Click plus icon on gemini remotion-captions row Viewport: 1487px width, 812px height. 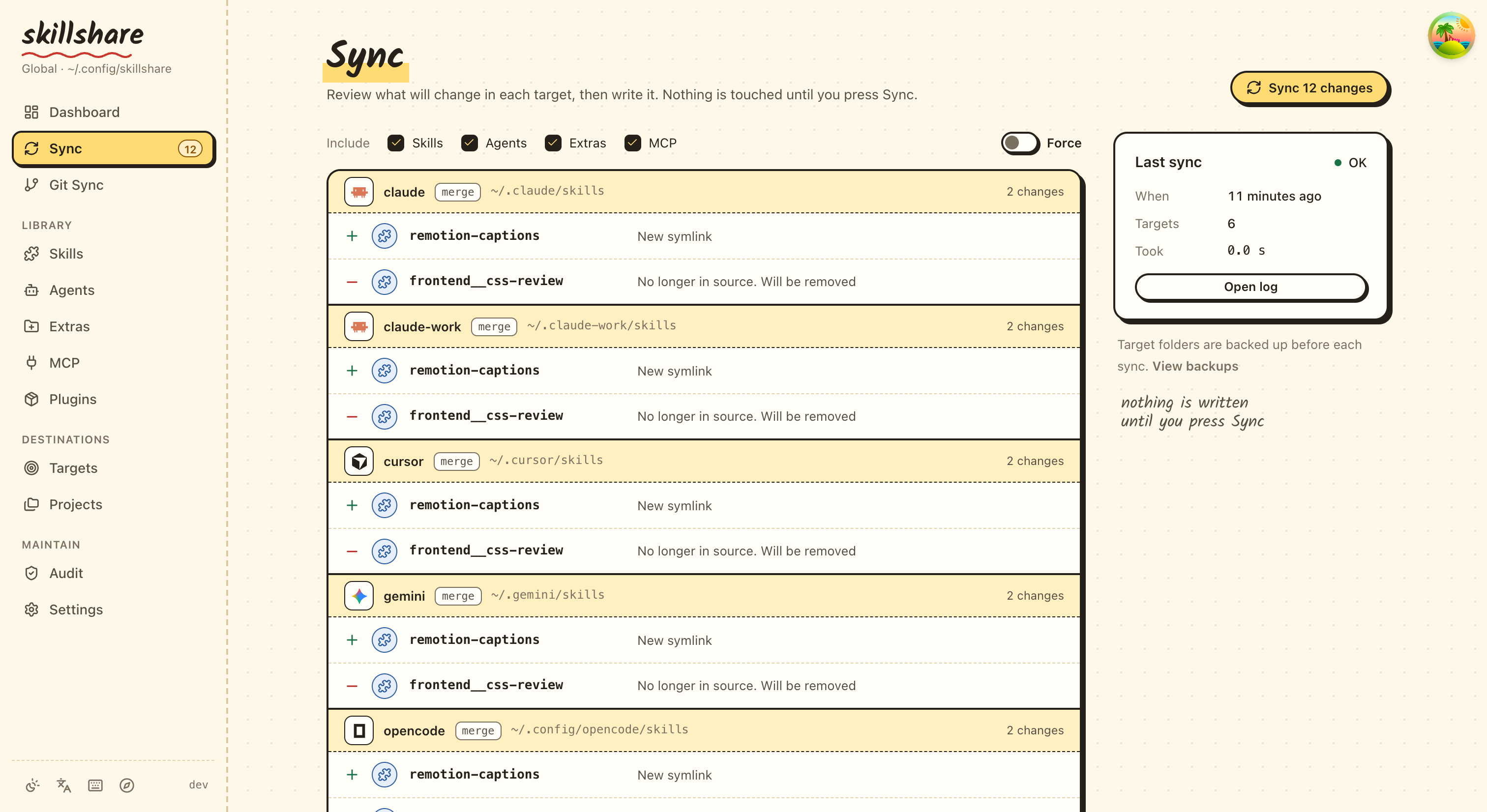(x=352, y=640)
